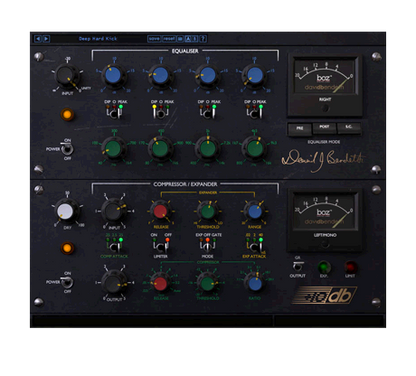Click the fourth green EQ frequency knob
416x376 pixels.
[254, 148]
